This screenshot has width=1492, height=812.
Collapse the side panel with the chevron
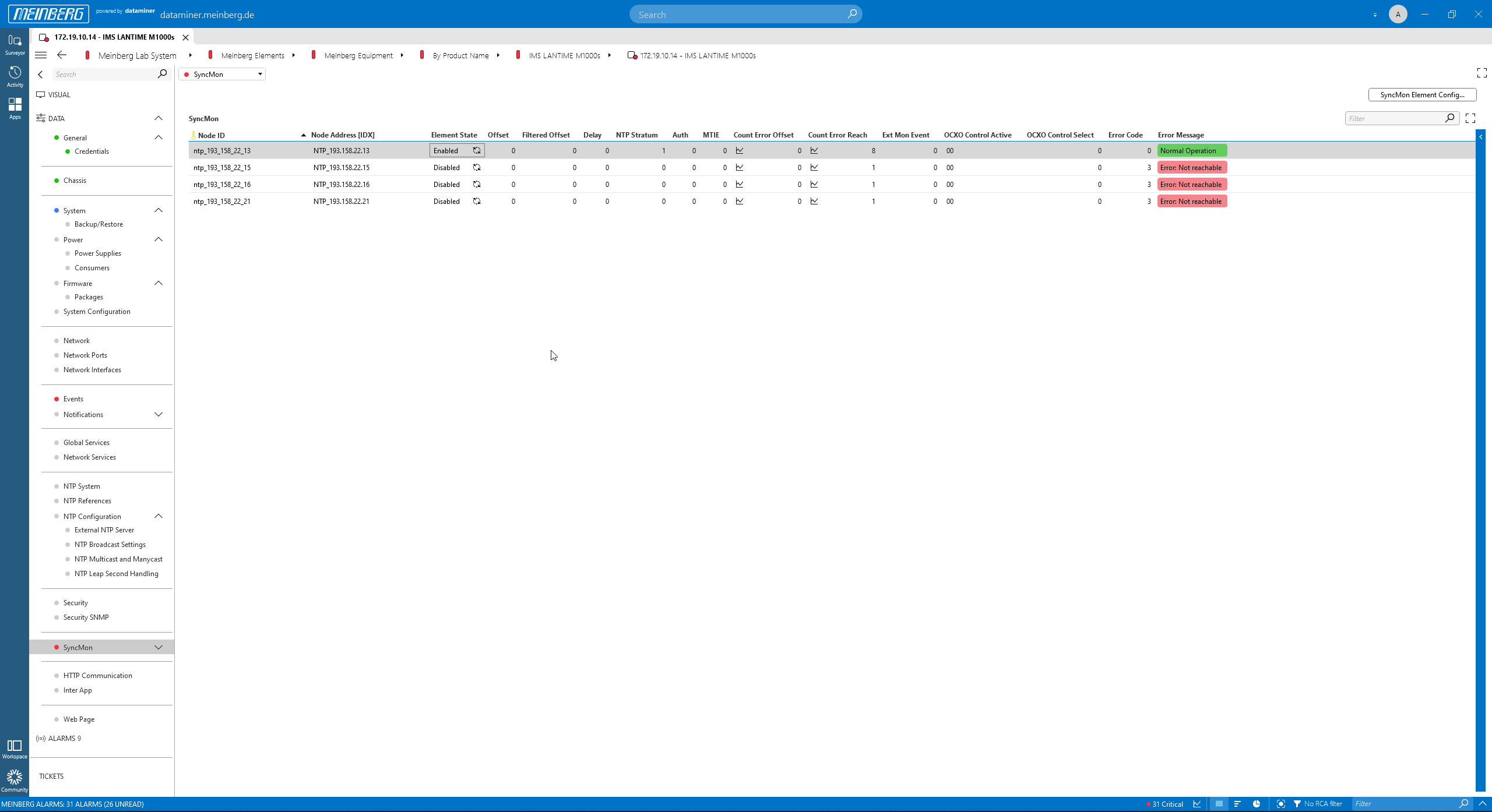point(40,74)
